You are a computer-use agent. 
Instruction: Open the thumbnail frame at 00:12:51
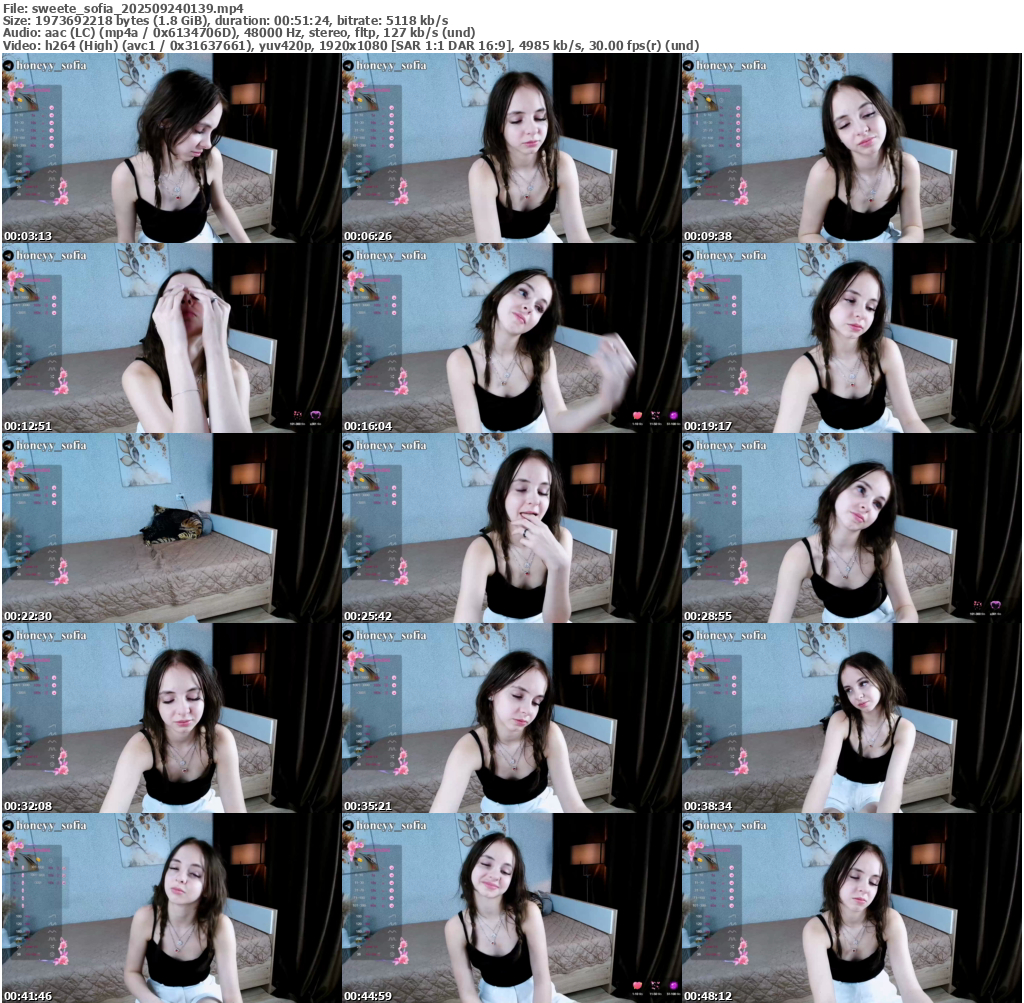171,338
